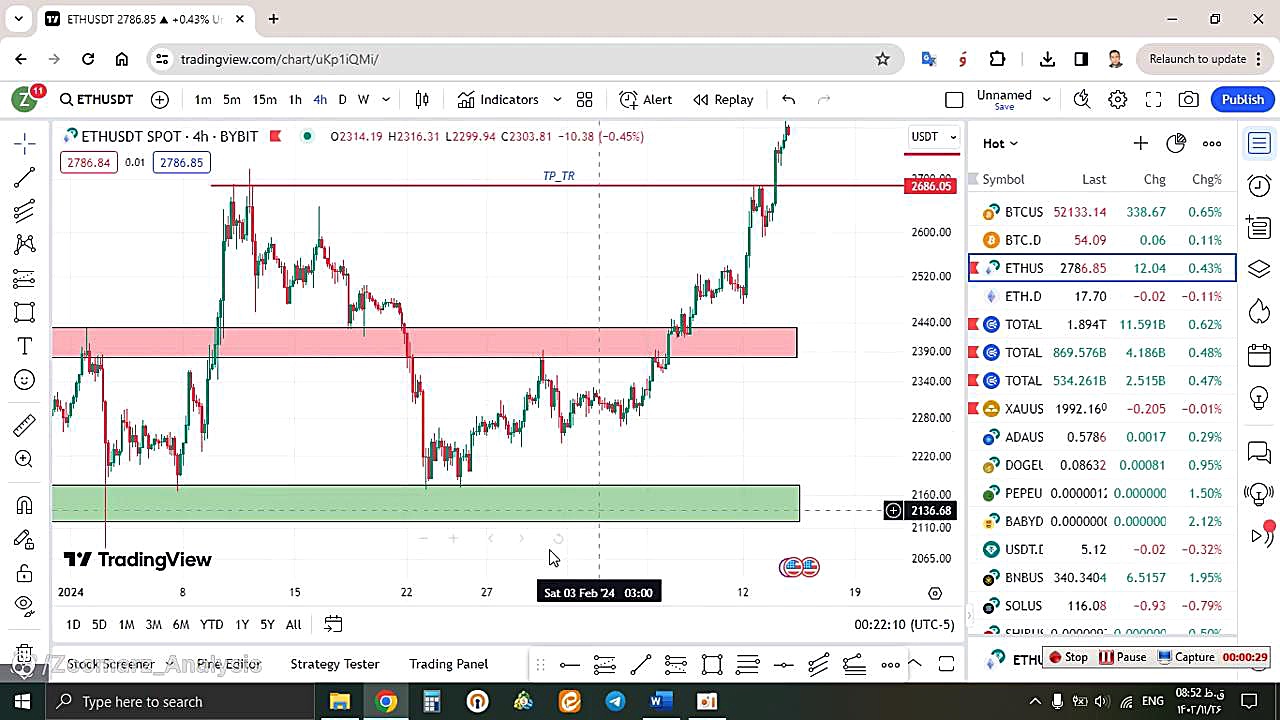Open the layout setup square icon
The width and height of the screenshot is (1280, 720).
pos(954,99)
